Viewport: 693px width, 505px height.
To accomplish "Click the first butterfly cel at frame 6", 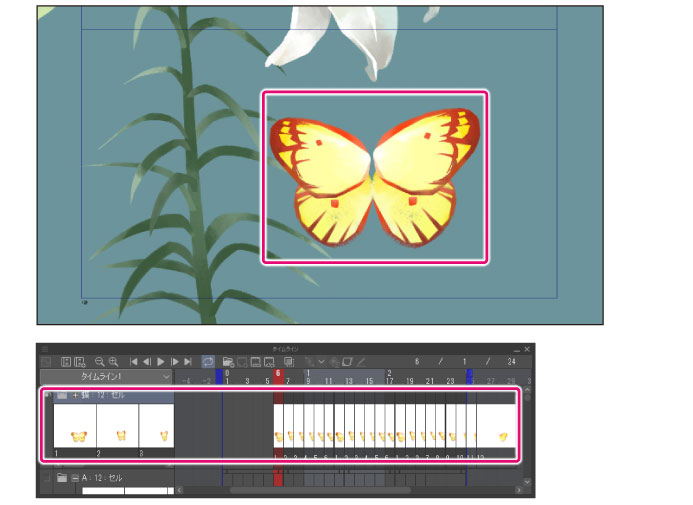I will (x=278, y=426).
